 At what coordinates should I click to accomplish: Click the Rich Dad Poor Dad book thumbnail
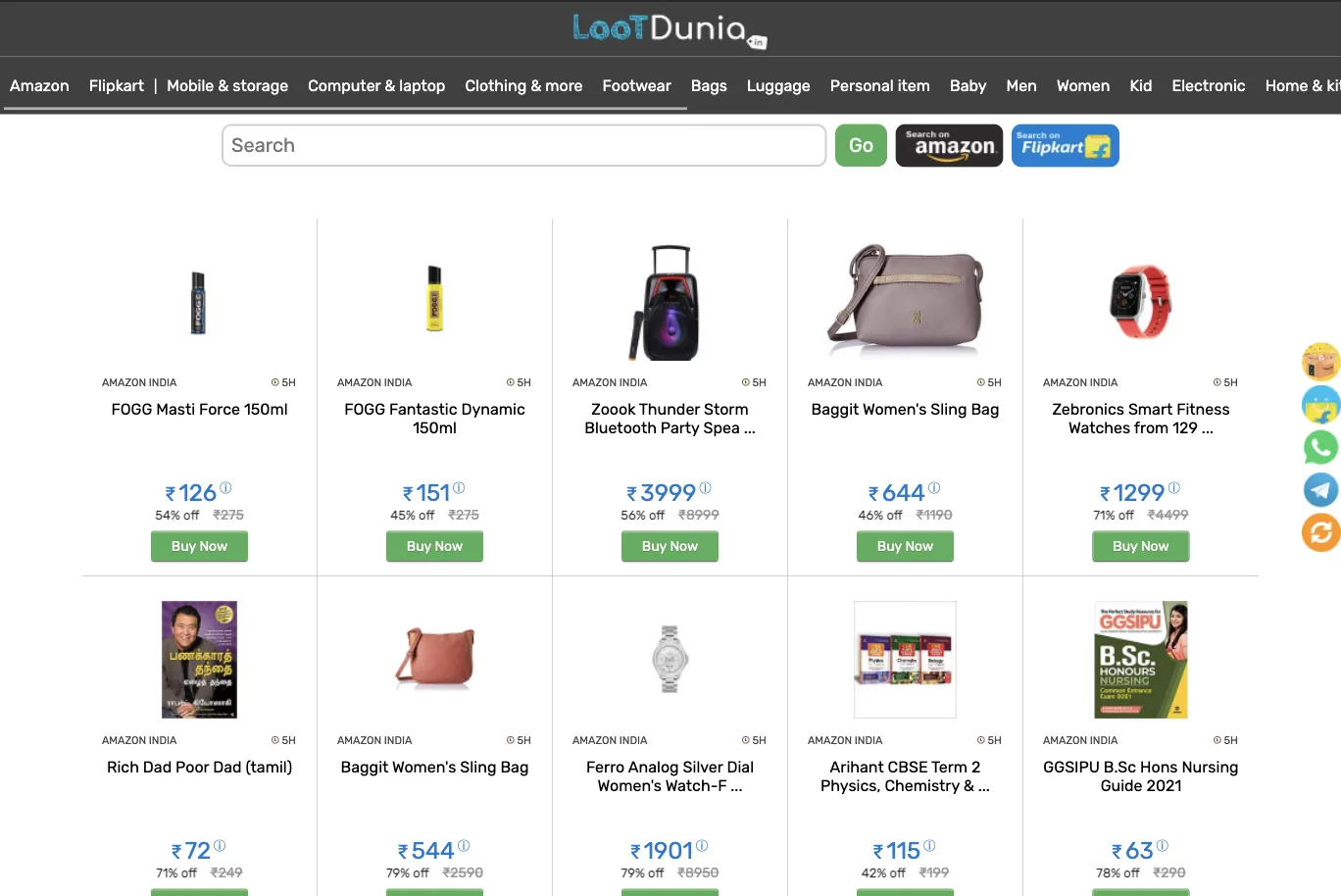[x=199, y=660]
